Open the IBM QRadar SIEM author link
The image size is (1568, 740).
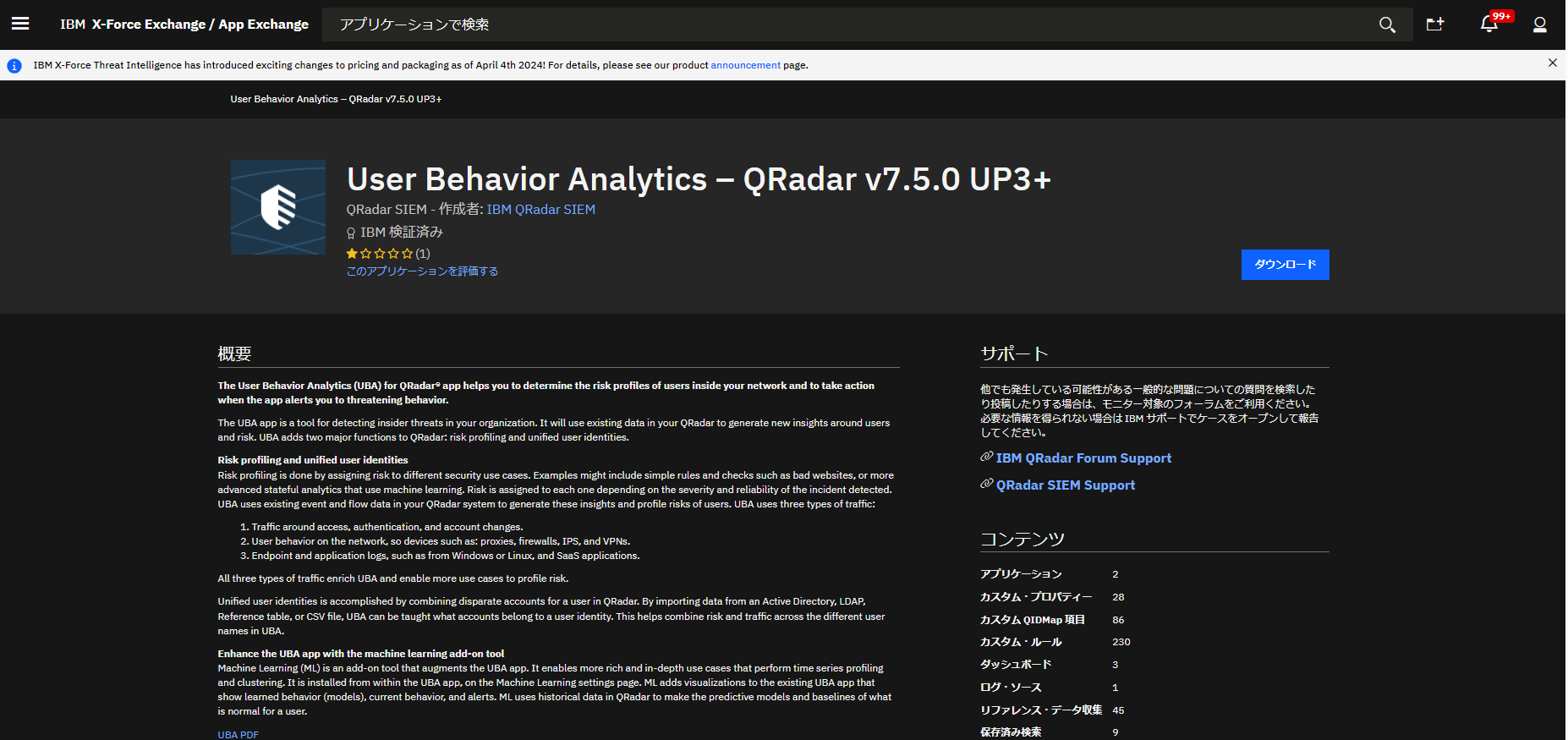(x=540, y=210)
